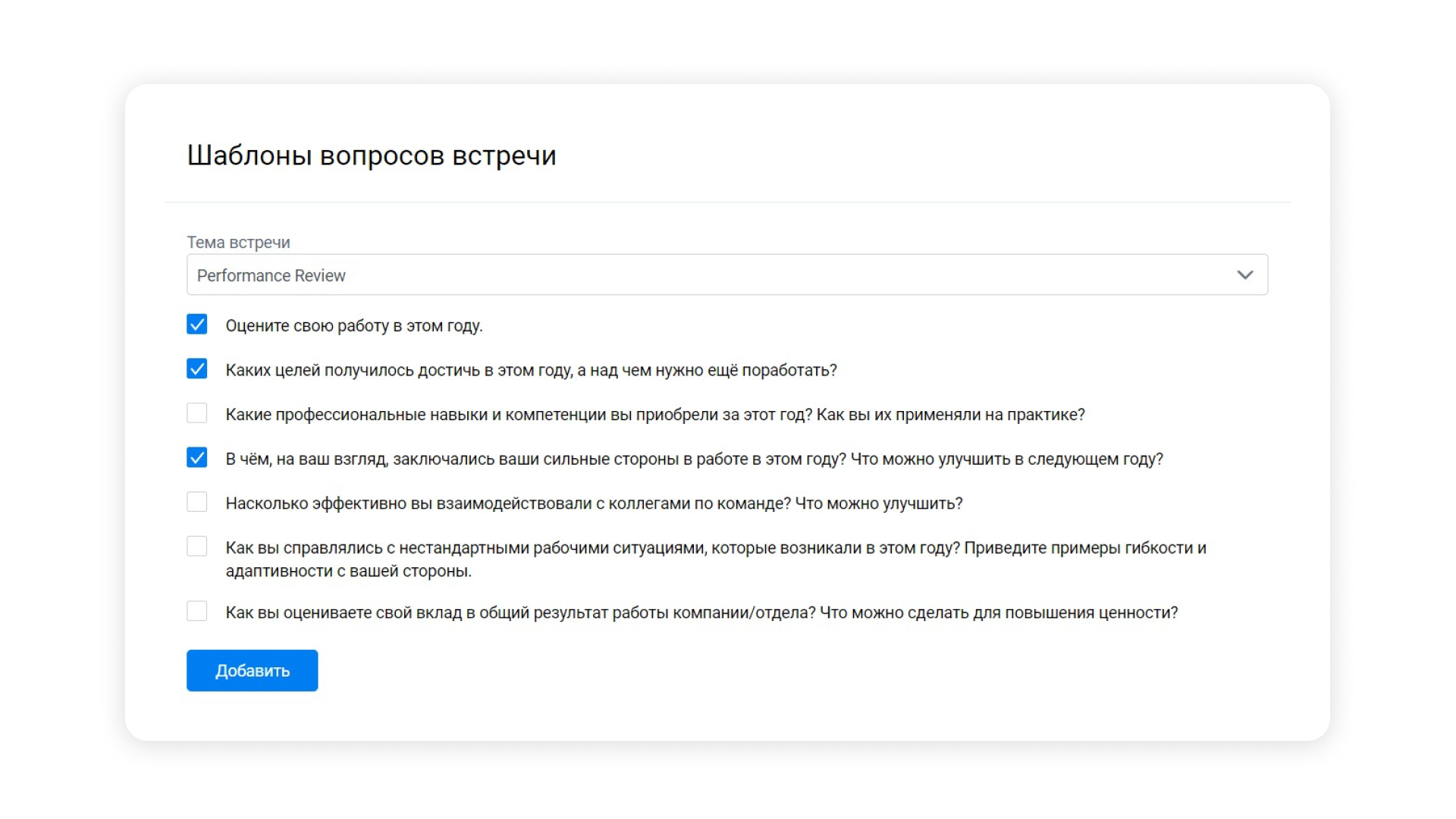Uncheck the 'Оцените свою работу' checkbox
Image resolution: width=1456 pixels, height=819 pixels.
197,325
